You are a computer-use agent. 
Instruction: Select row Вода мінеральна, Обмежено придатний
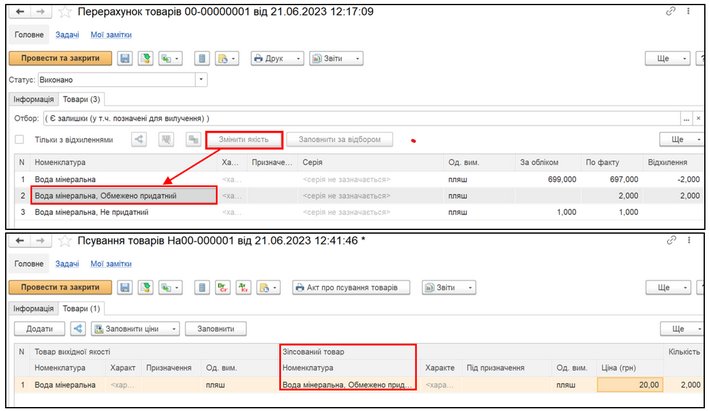pyautogui.click(x=123, y=195)
